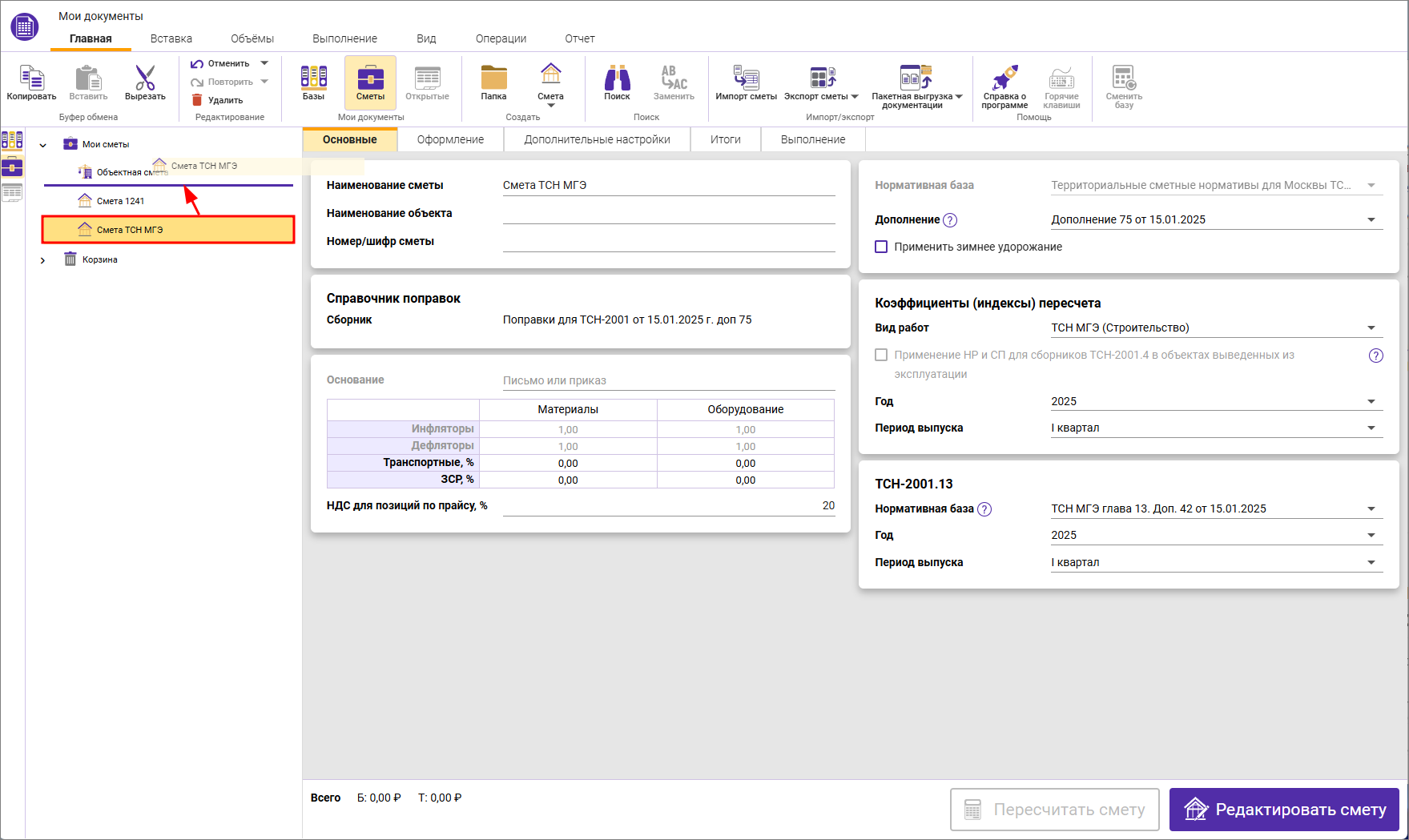This screenshot has height=840, width=1409.
Task: Create a new folder with Папка icon
Action: click(493, 78)
